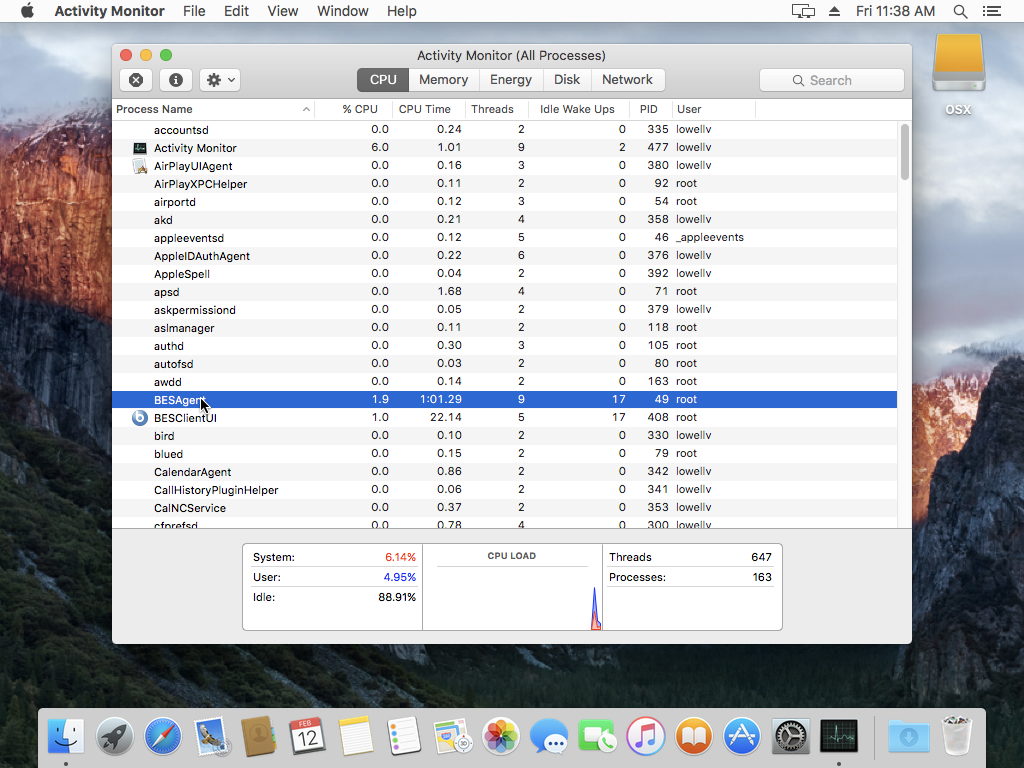Screen dimensions: 1024x768
Task: Sort by % CPU column header
Action: coord(360,109)
